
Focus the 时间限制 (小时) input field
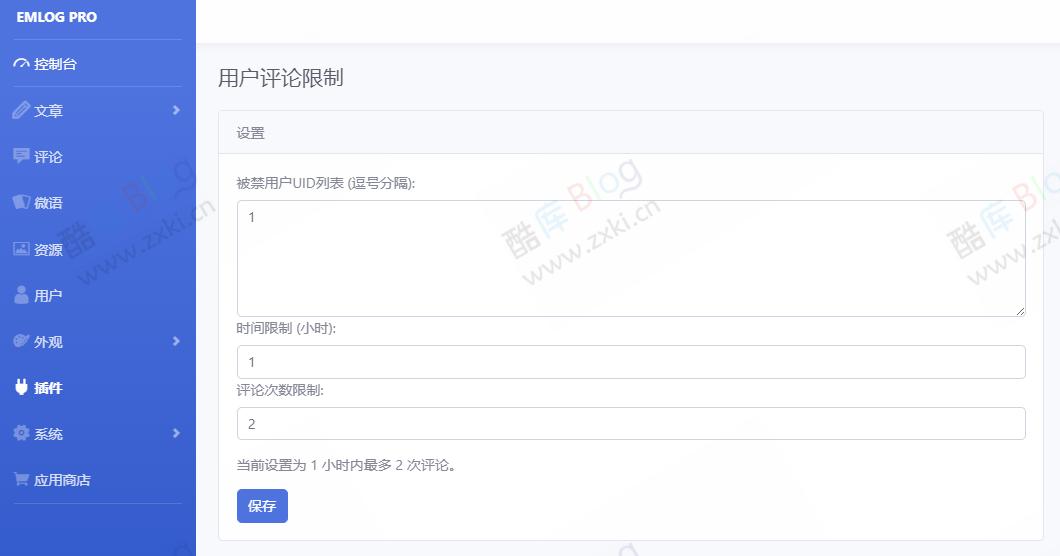click(x=631, y=362)
